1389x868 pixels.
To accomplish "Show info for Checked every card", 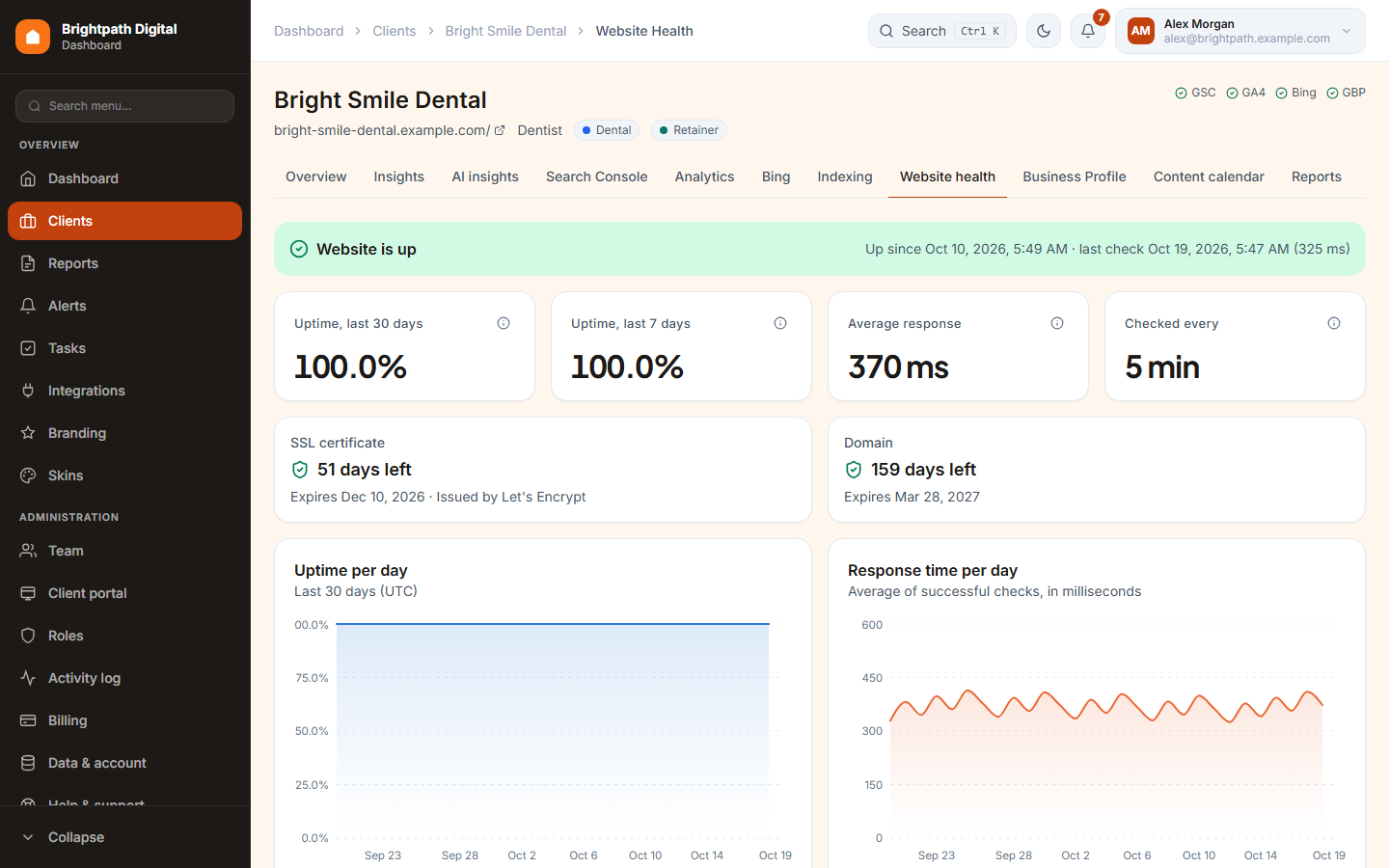I will point(1334,323).
